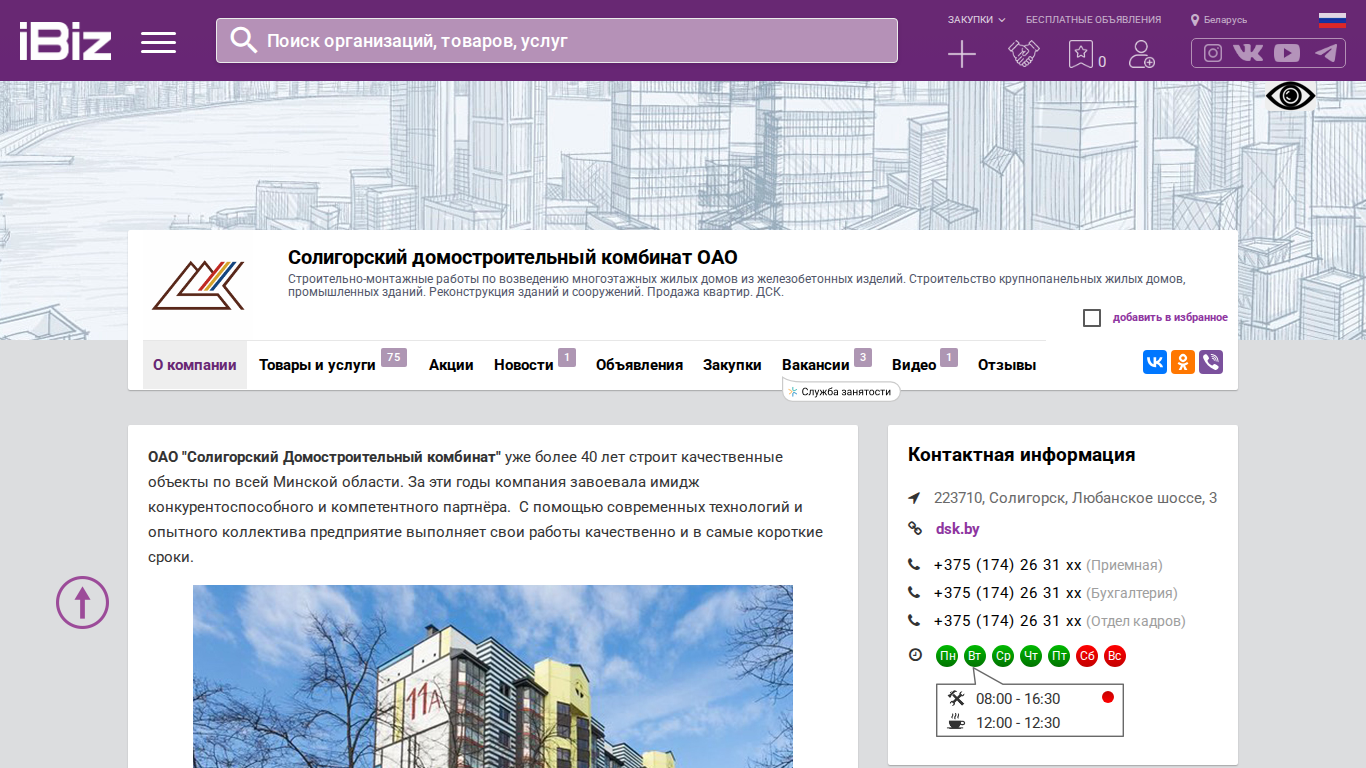This screenshot has width=1366, height=768.
Task: Click the link icon beside dsk.by
Action: [x=914, y=529]
